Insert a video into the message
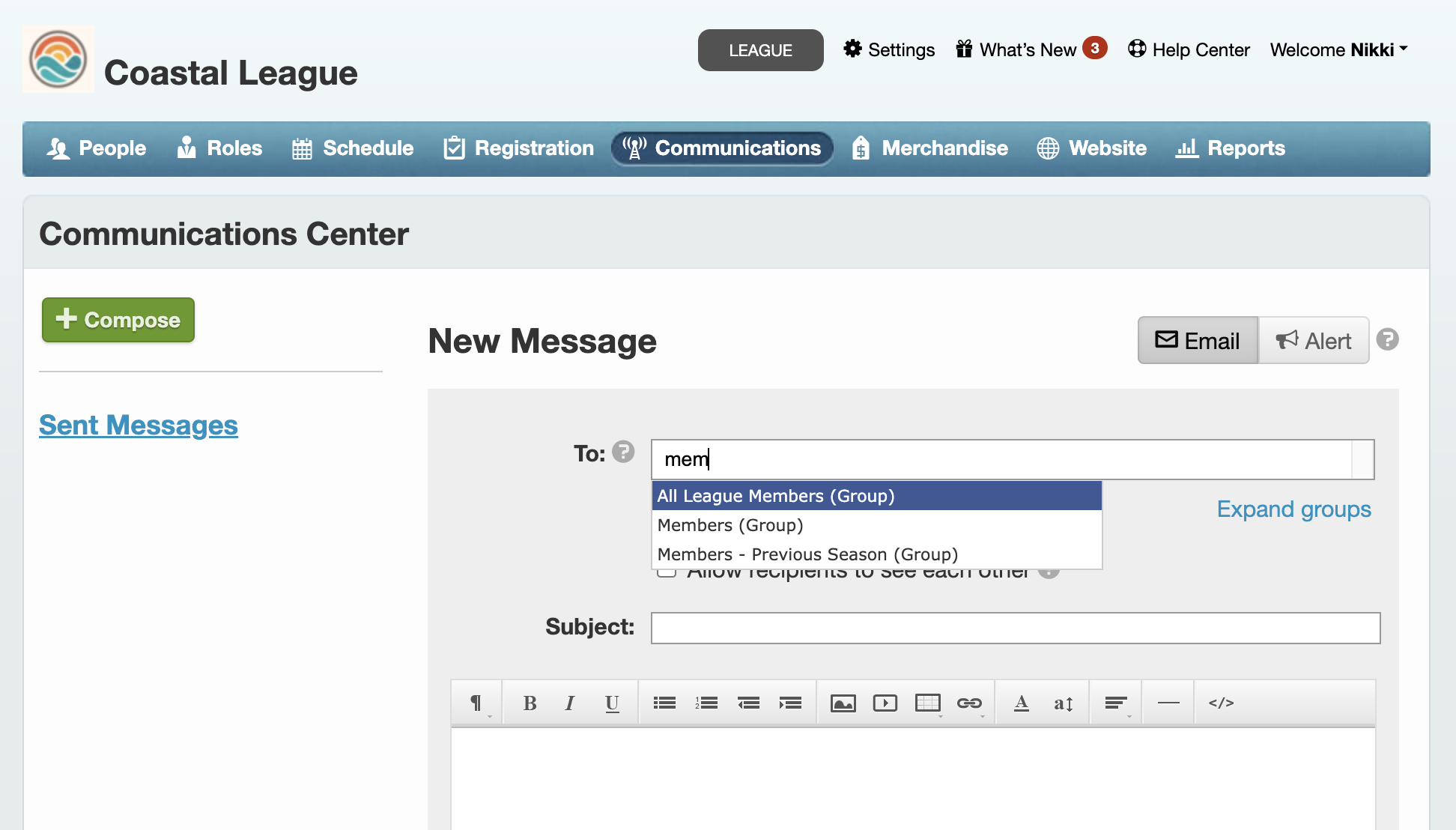 [x=885, y=703]
